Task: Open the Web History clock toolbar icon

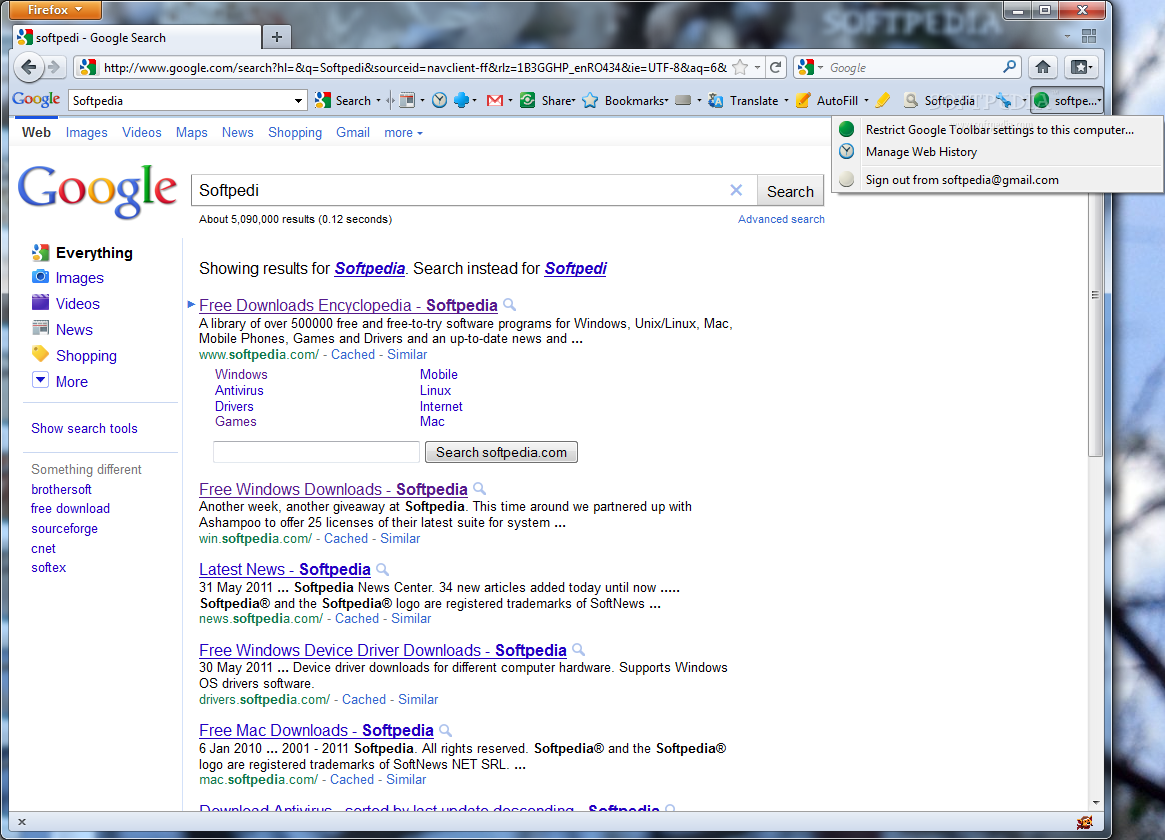Action: 440,100
